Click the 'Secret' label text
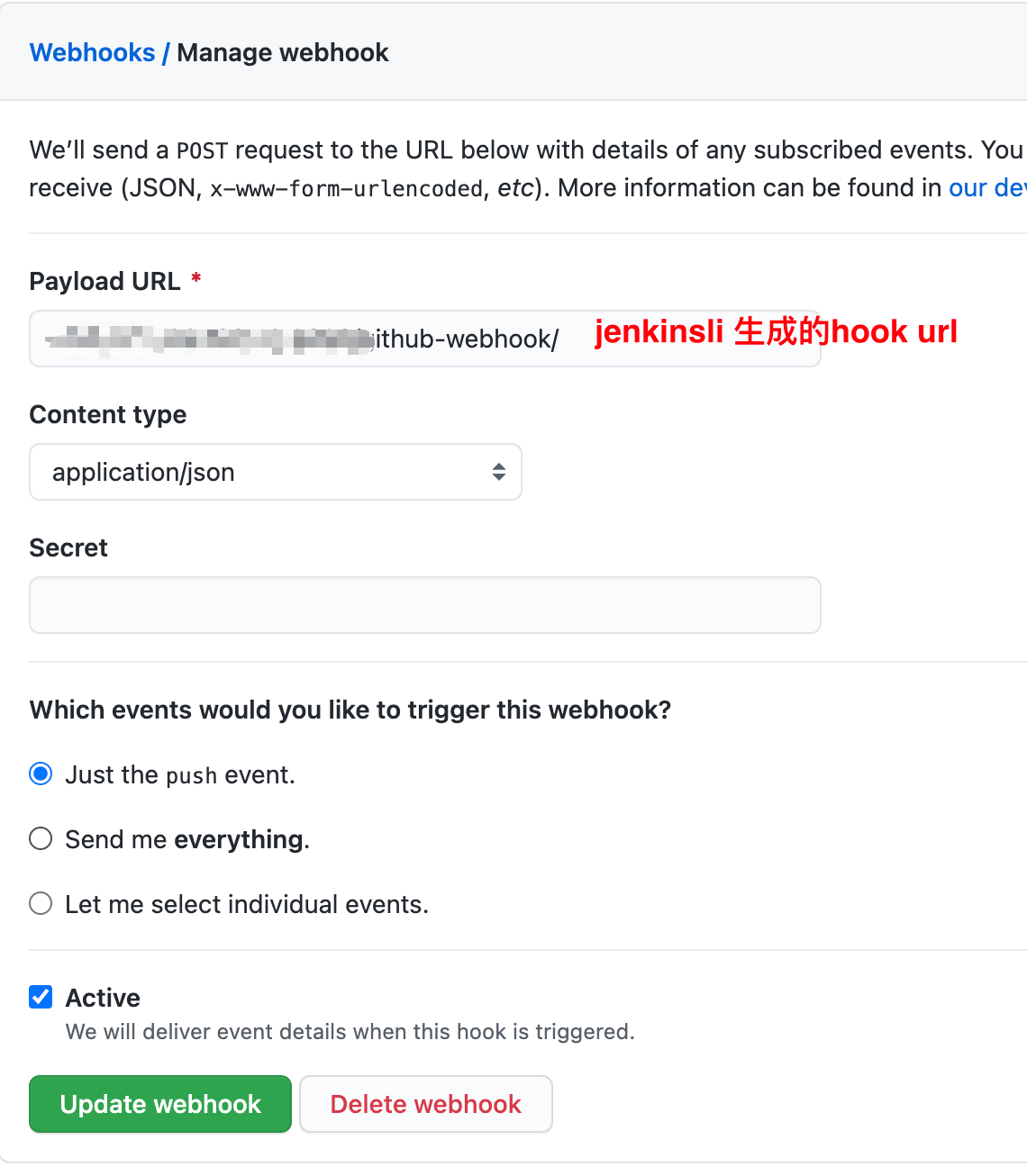The width and height of the screenshot is (1027, 1176). tap(68, 548)
